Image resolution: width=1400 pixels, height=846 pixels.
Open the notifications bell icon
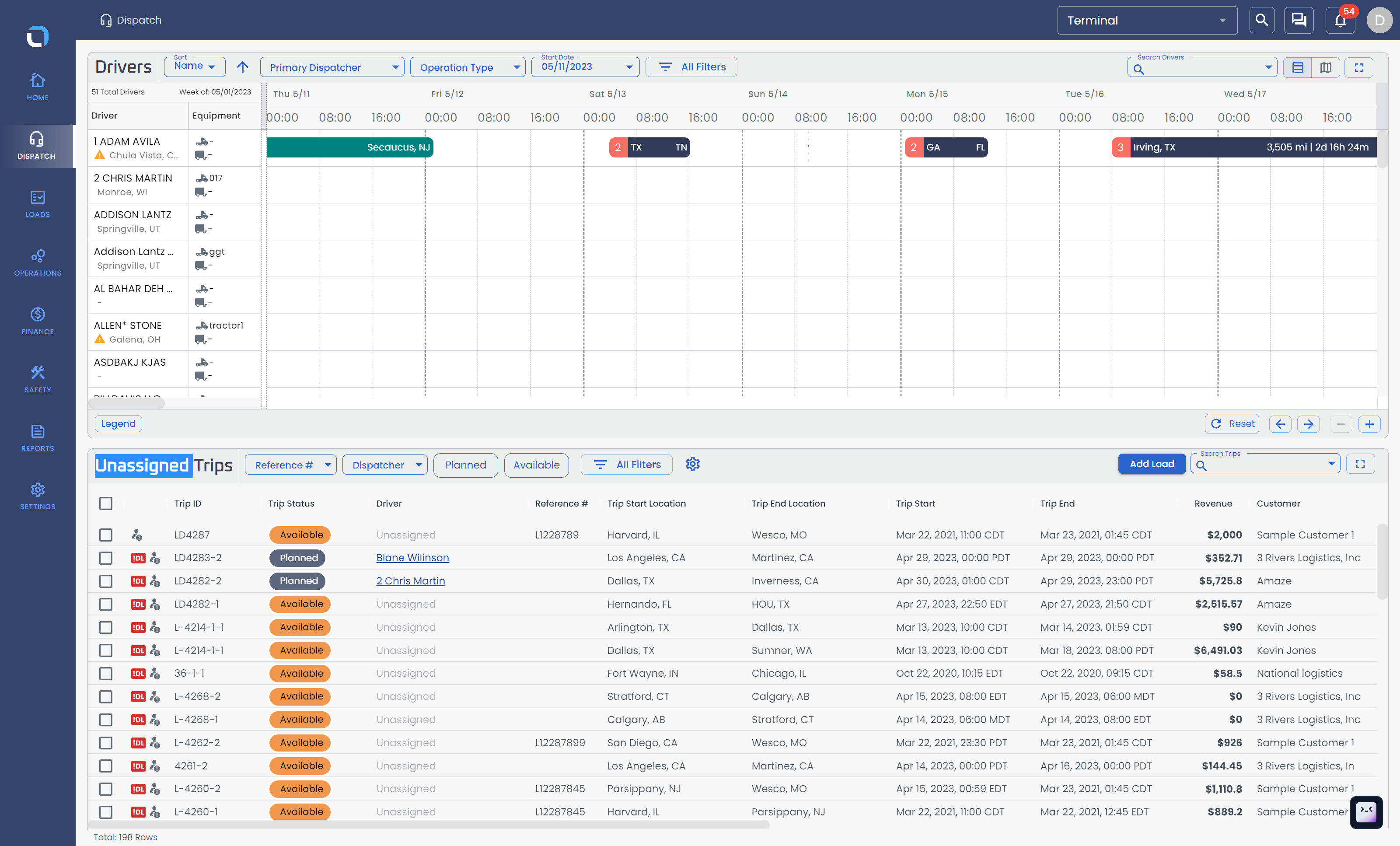click(1341, 21)
